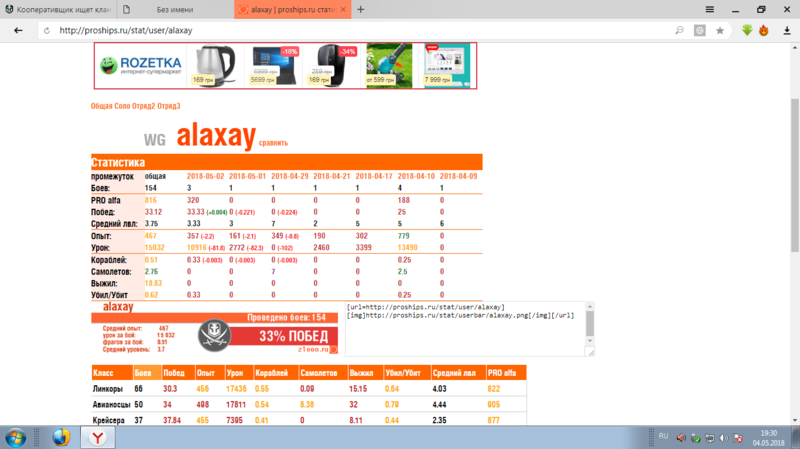Open the 2018-04-10 period column
Image resolution: width=800 pixels, height=449 pixels.
click(416, 176)
